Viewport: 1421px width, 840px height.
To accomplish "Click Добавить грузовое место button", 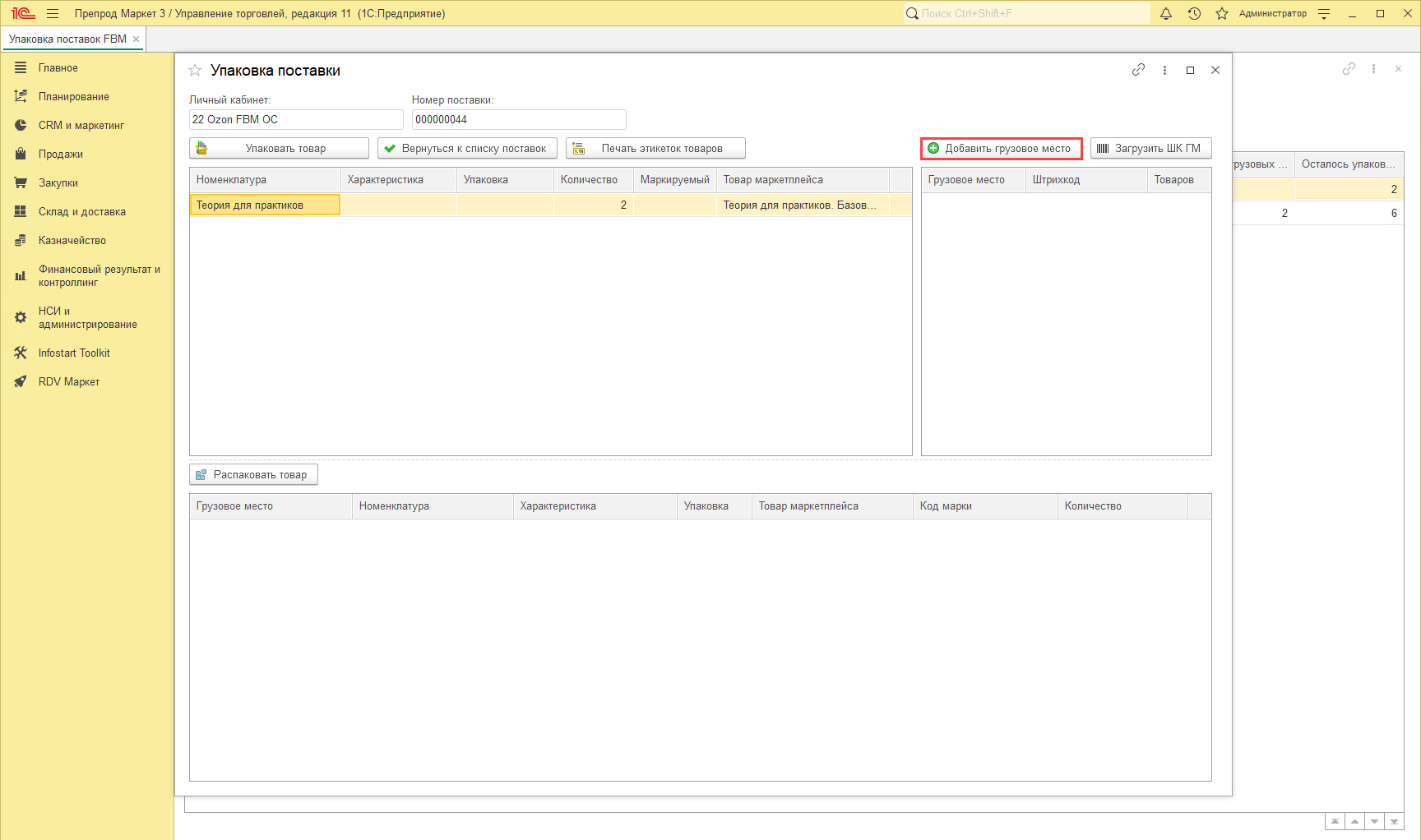I will (x=1001, y=149).
